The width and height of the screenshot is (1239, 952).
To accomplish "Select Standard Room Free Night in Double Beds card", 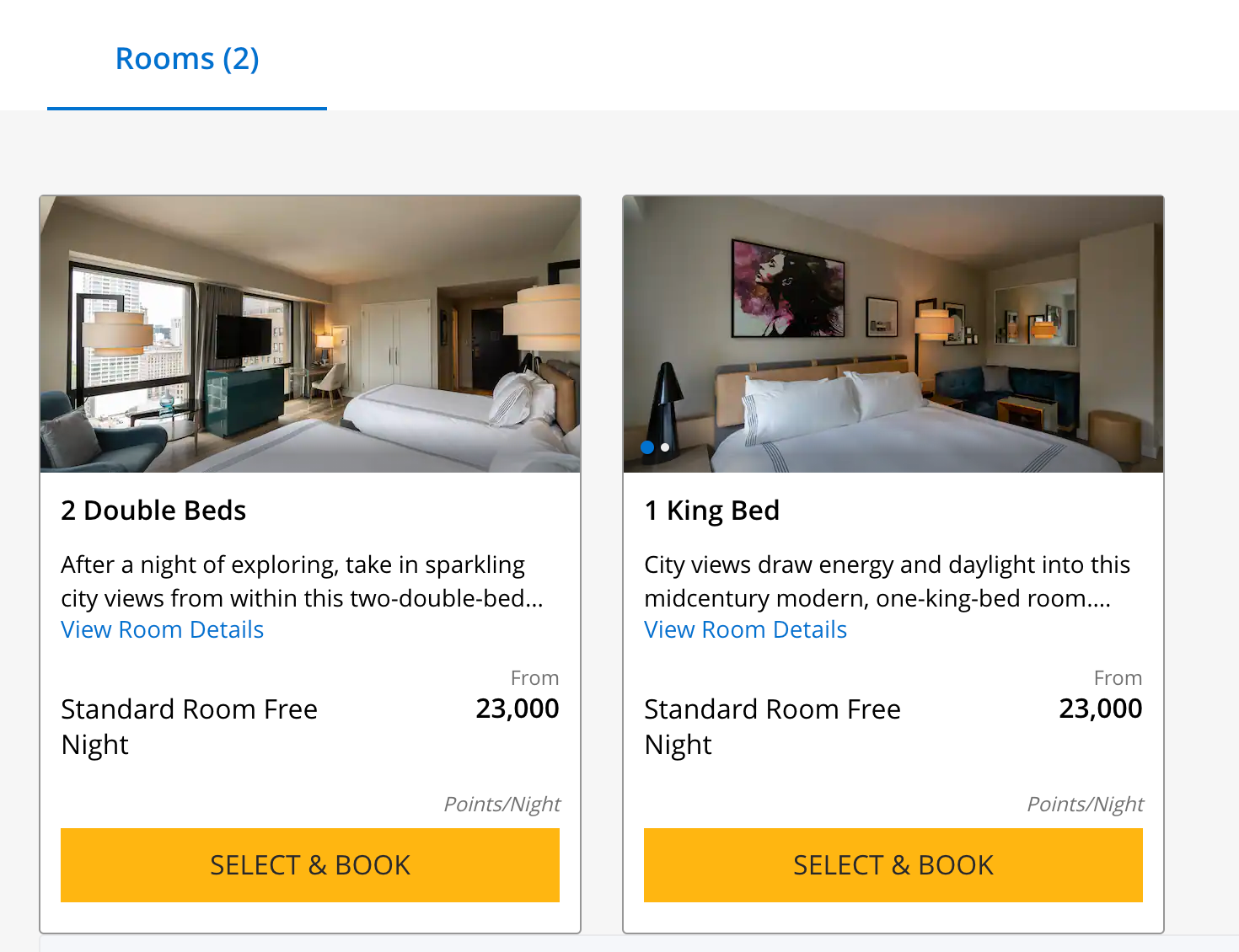I will [190, 726].
